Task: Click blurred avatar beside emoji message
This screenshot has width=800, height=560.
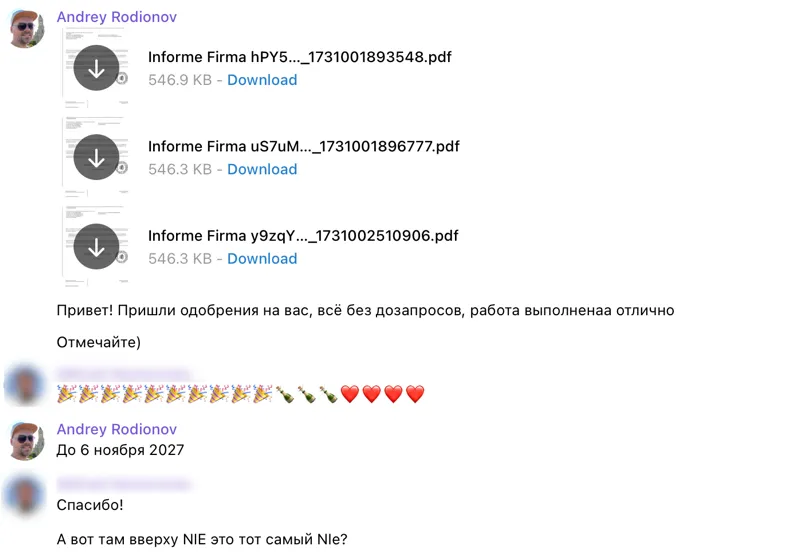Action: click(x=24, y=386)
